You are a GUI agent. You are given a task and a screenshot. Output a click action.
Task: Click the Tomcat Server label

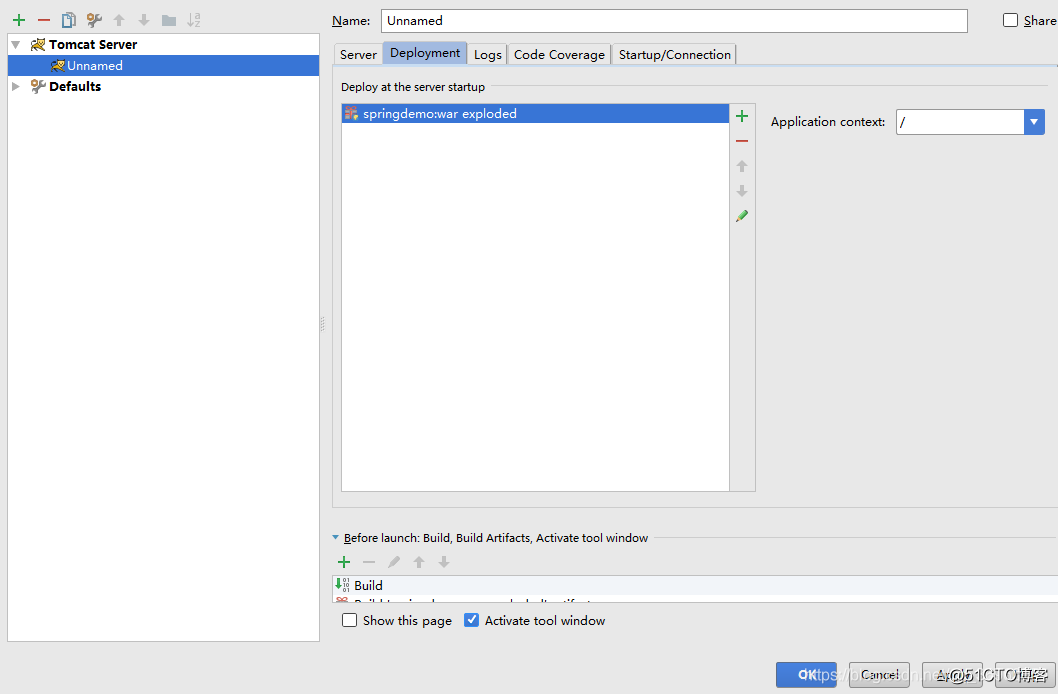[x=93, y=45]
